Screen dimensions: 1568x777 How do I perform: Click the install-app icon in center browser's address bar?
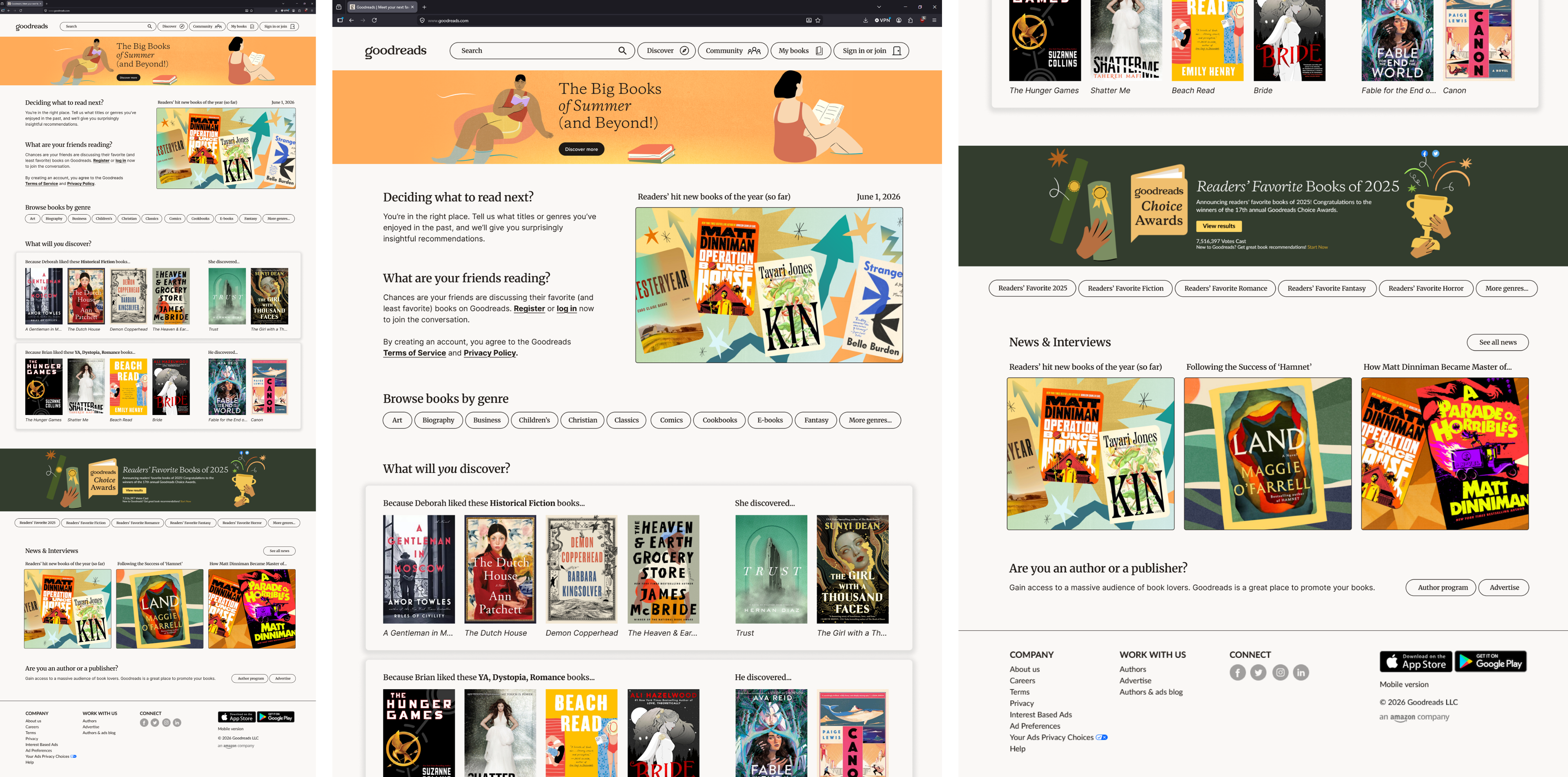point(809,20)
